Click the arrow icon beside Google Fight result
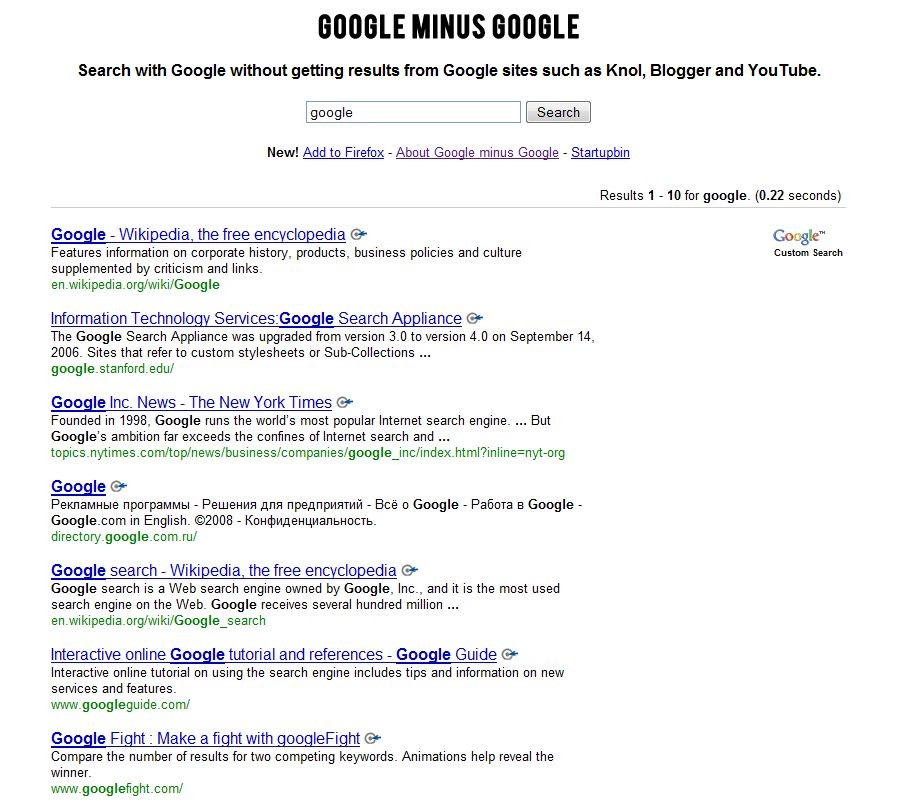909x809 pixels. tap(373, 739)
